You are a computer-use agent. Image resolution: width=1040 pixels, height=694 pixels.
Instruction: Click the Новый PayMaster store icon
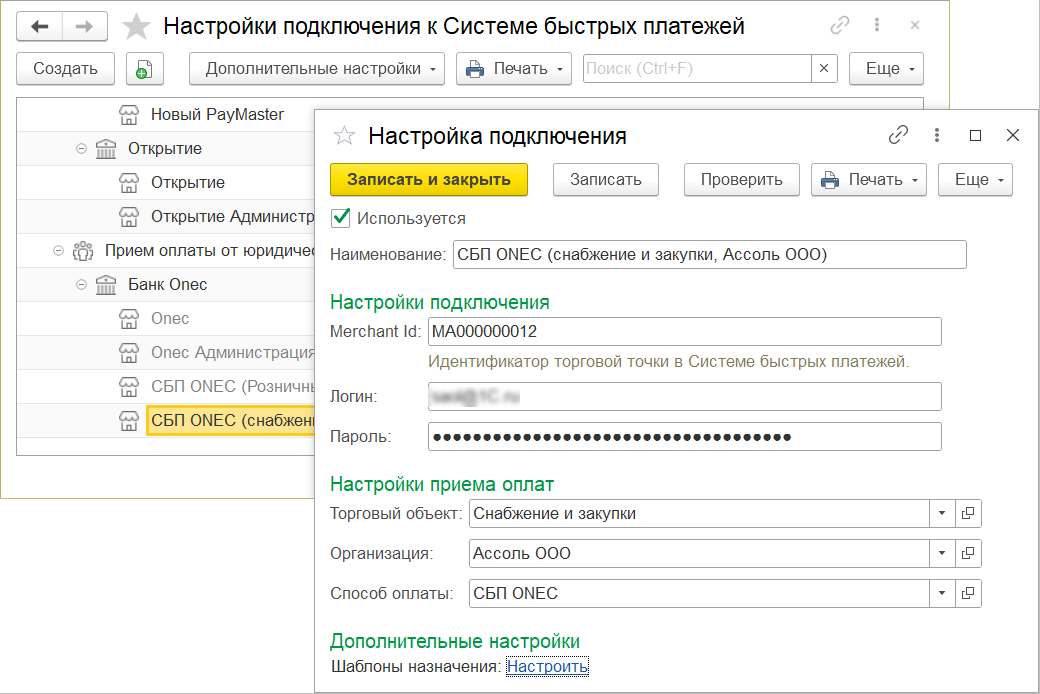[x=129, y=115]
